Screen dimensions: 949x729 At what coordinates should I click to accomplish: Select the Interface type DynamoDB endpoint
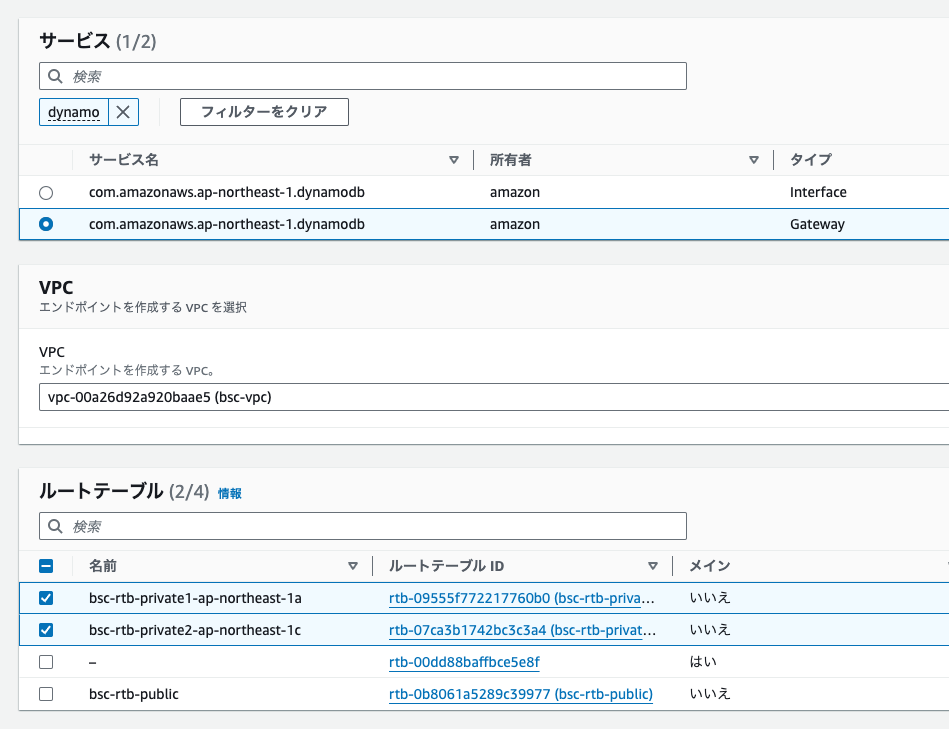45,192
